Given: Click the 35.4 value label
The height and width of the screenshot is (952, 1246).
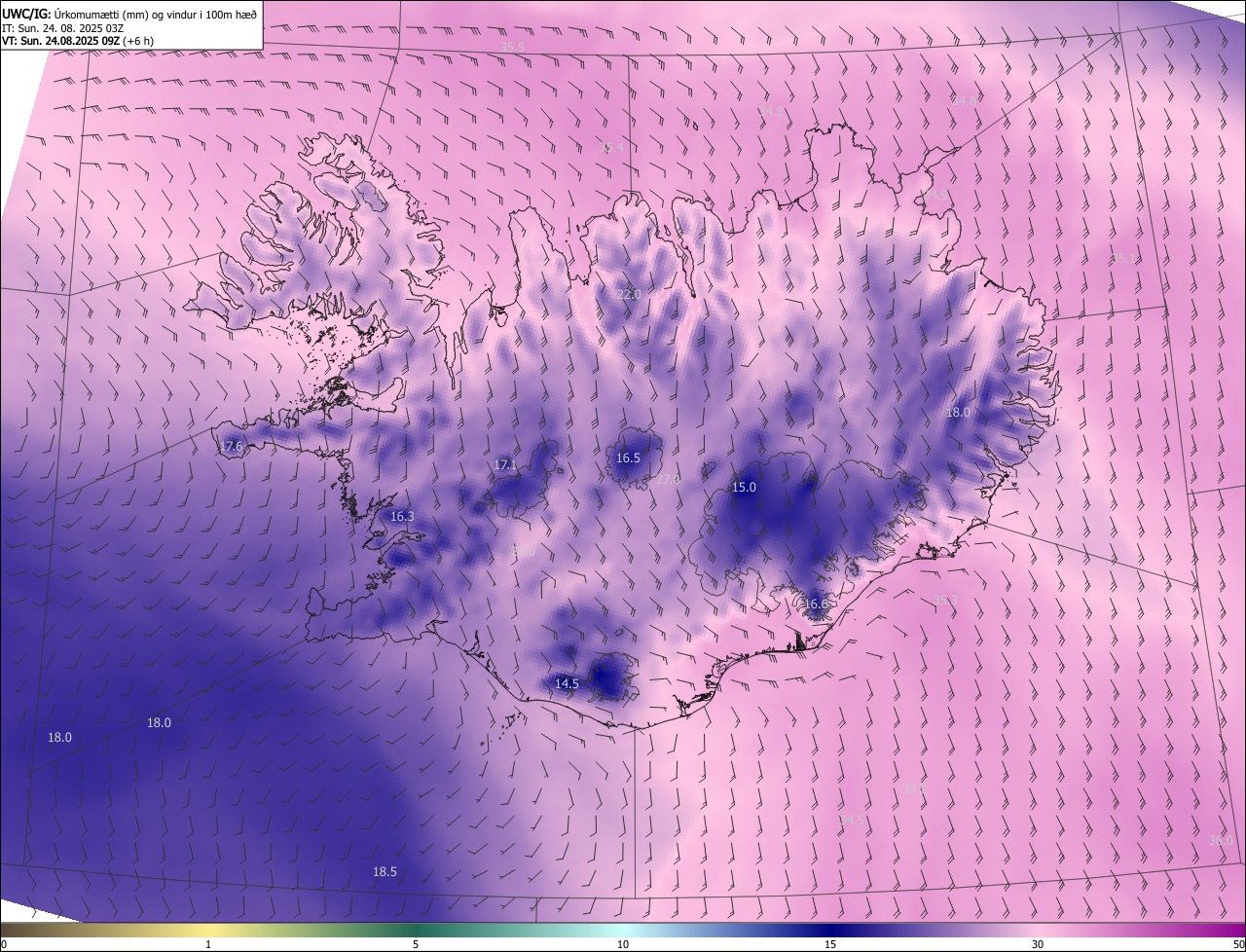Looking at the screenshot, I should pos(611,147).
